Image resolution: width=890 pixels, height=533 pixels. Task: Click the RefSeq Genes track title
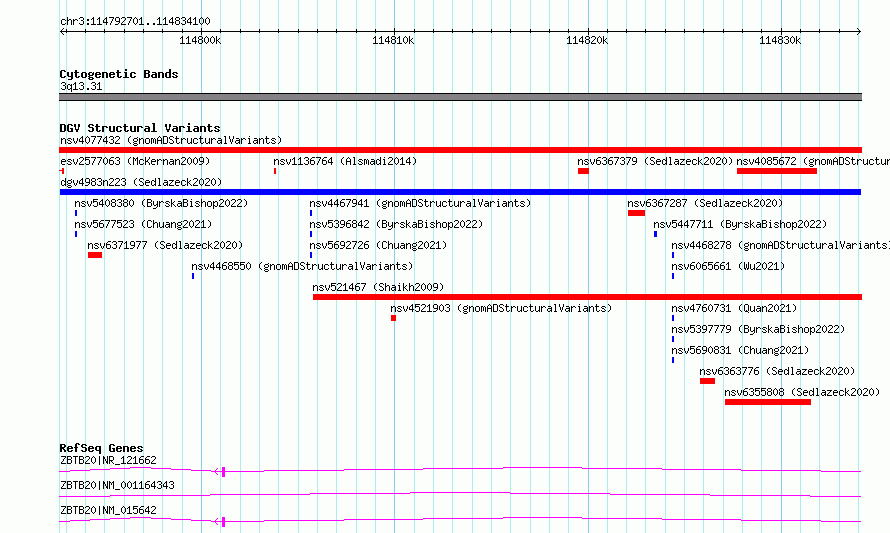point(101,448)
